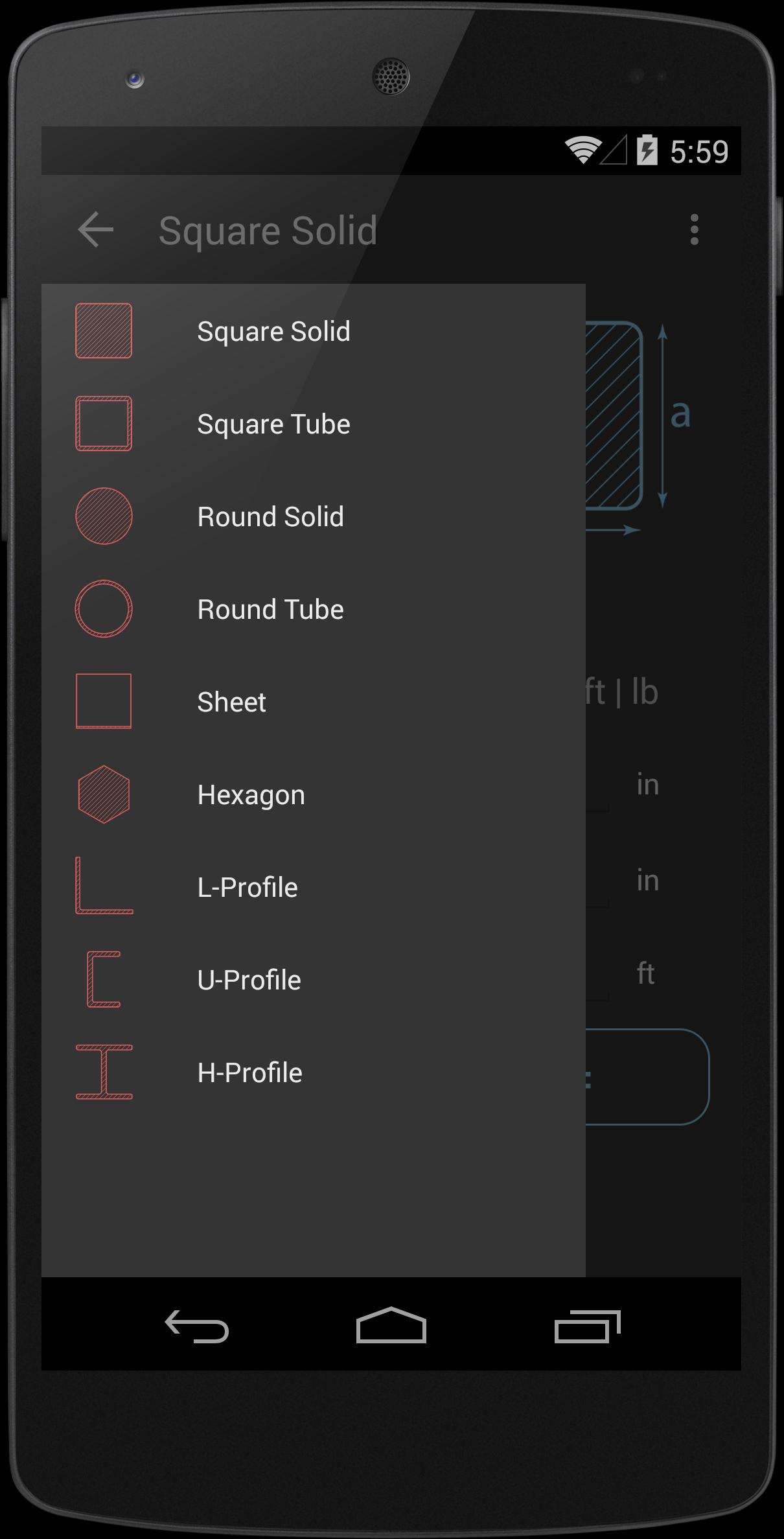784x1539 pixels.
Task: Tap the back arrow in the toolbar
Action: (x=96, y=230)
